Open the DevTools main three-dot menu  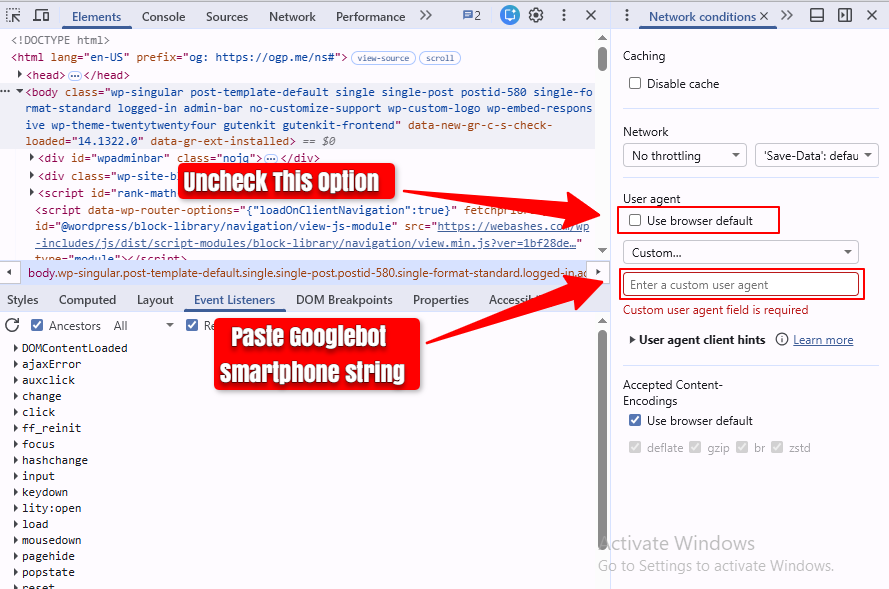[564, 15]
